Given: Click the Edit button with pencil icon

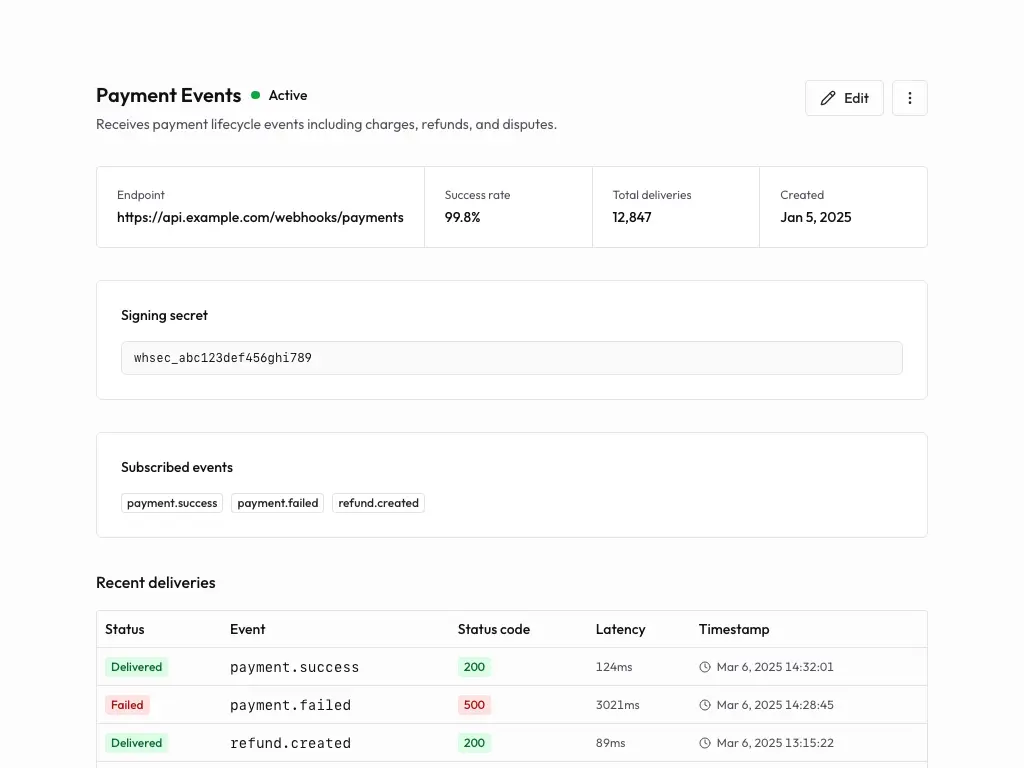Looking at the screenshot, I should [844, 98].
